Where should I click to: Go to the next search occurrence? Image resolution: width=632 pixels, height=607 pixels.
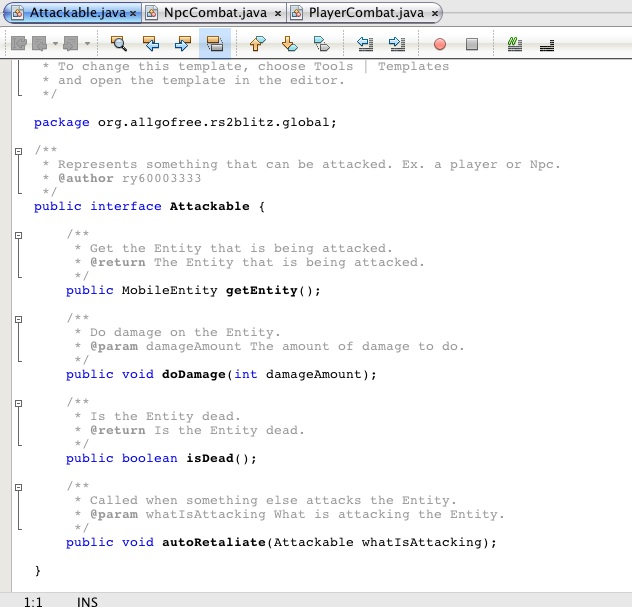click(183, 43)
